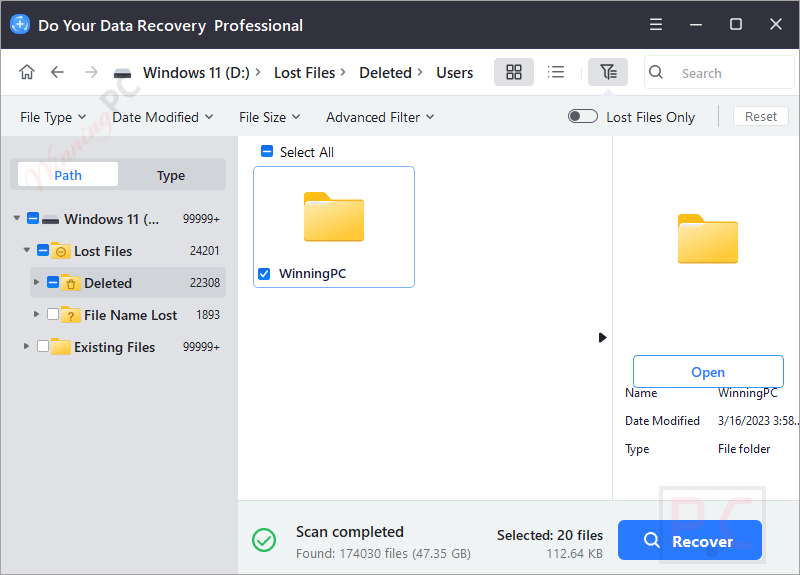This screenshot has height=575, width=800.
Task: Click the 'File folder' type value
Action: click(x=744, y=448)
